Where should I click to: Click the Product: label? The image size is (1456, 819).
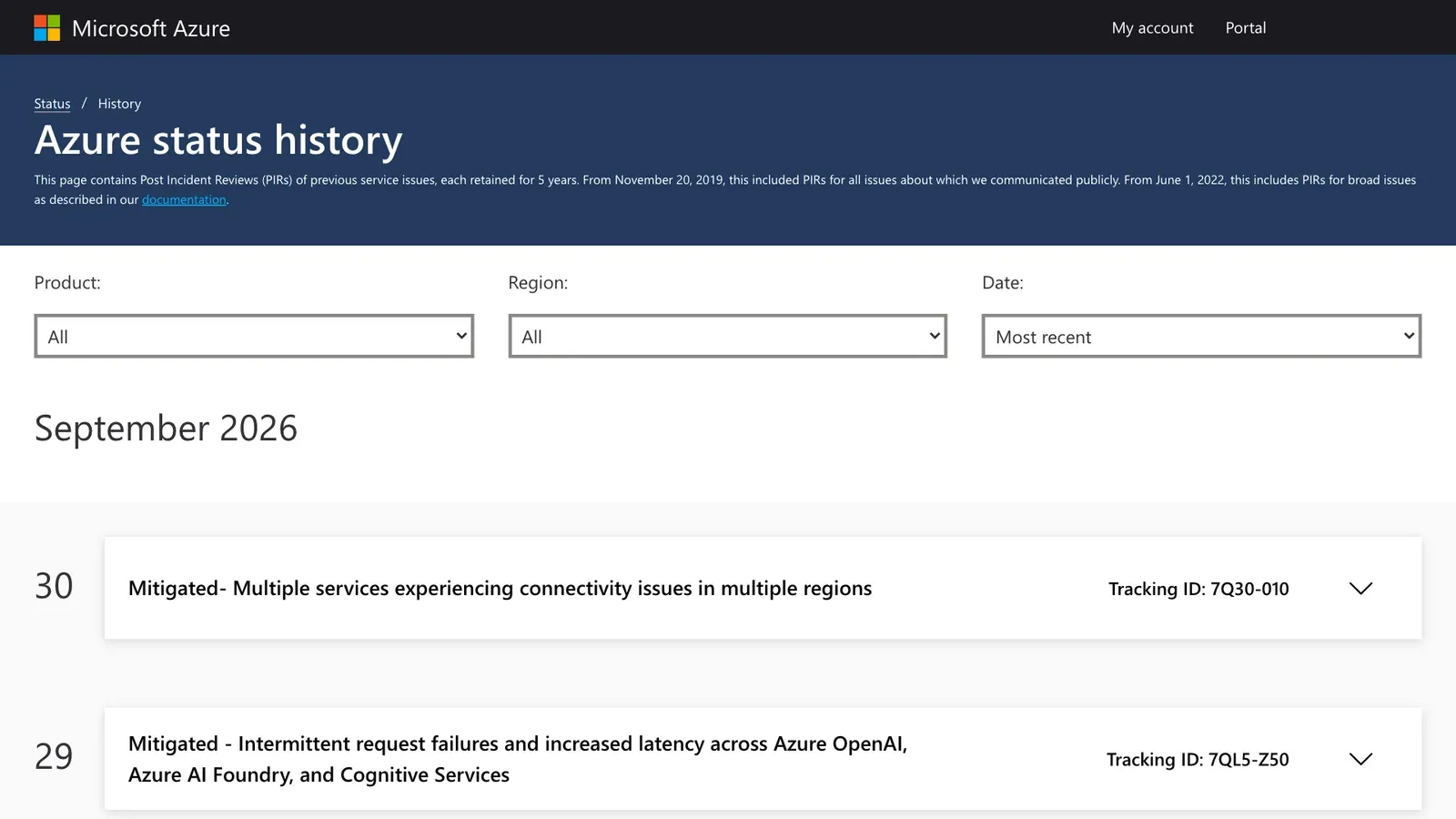pos(67,283)
